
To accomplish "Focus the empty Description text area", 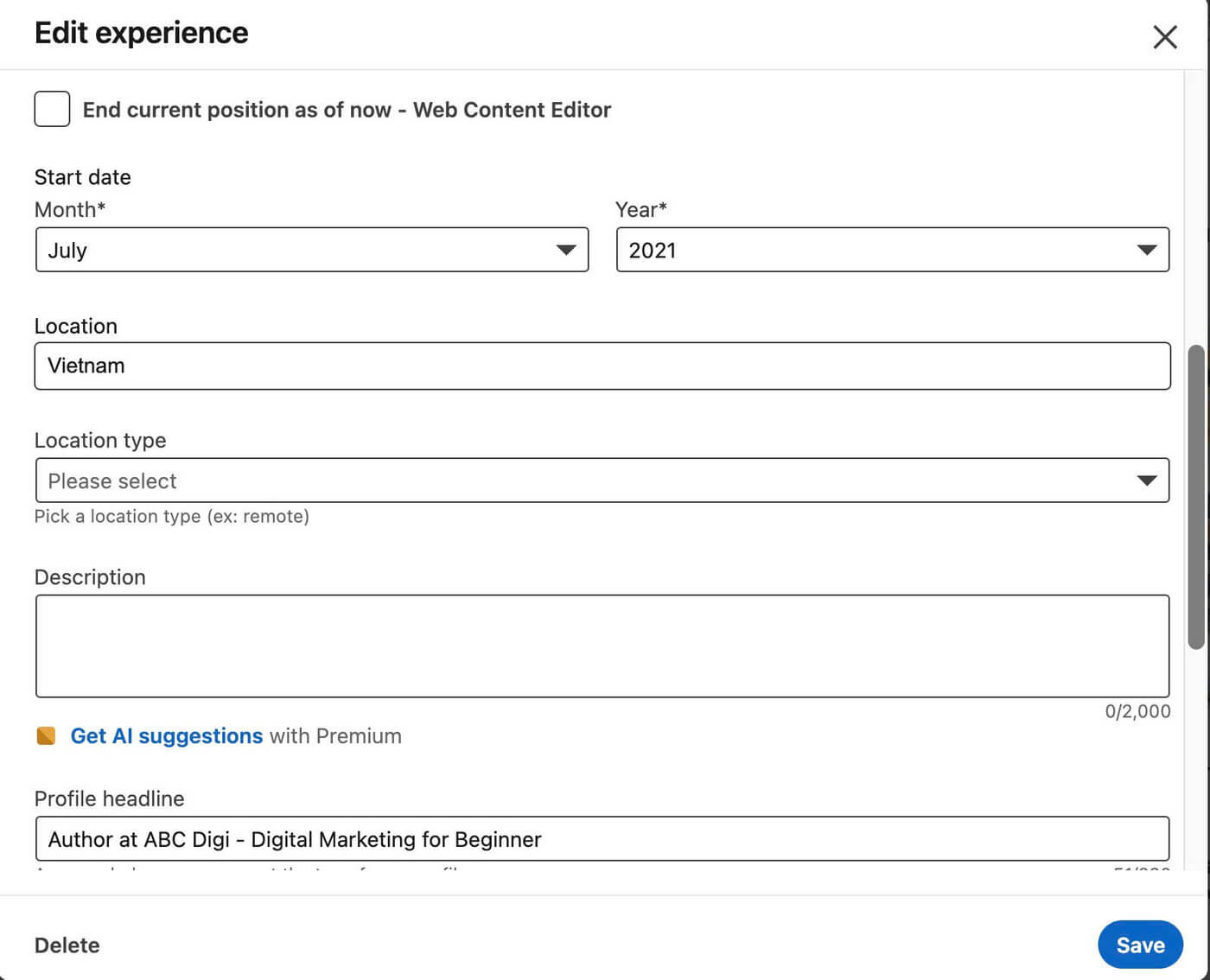I will (602, 646).
